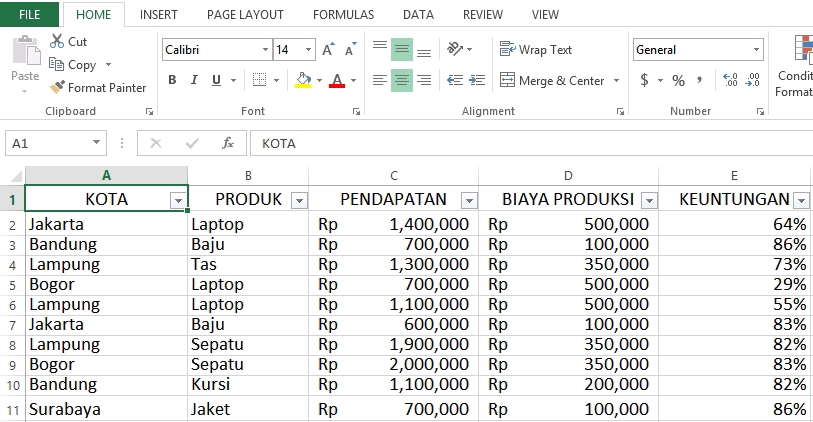Switch to the FORMULAS tab
This screenshot has height=422, width=813.
[343, 15]
